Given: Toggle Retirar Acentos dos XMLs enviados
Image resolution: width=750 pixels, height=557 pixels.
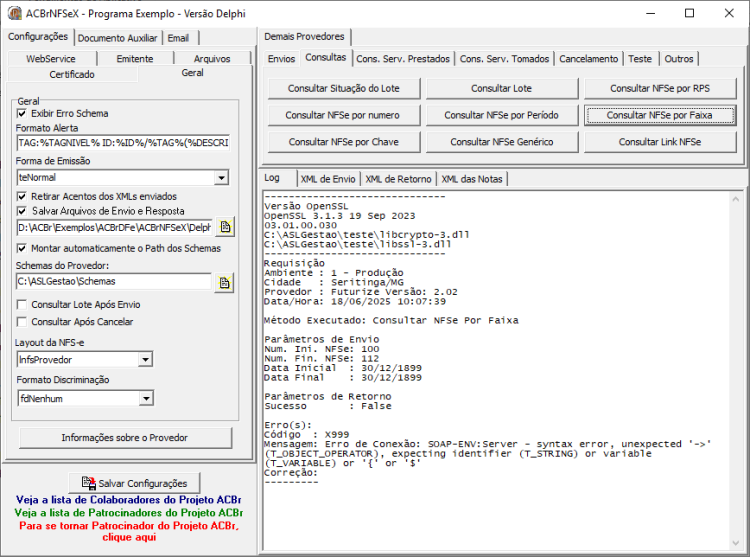Looking at the screenshot, I should coord(22,197).
